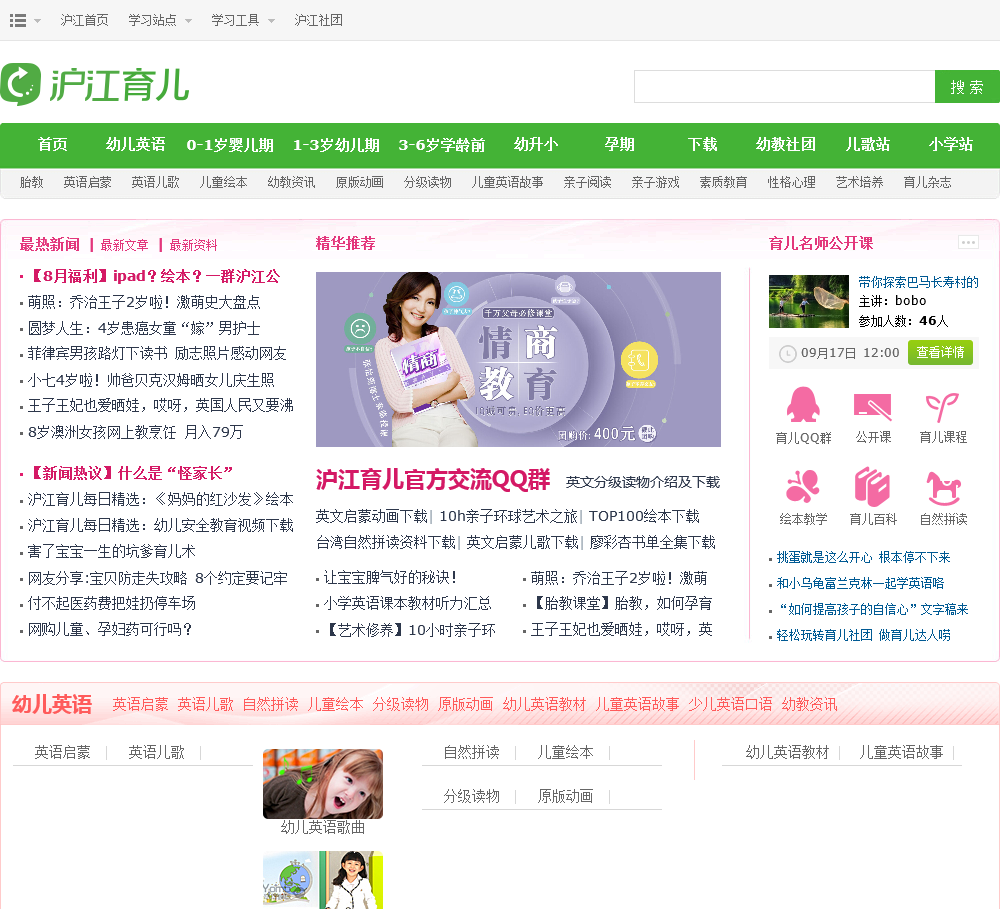Open 分级读物 in the sub navigation
The image size is (1000, 909).
tap(427, 182)
